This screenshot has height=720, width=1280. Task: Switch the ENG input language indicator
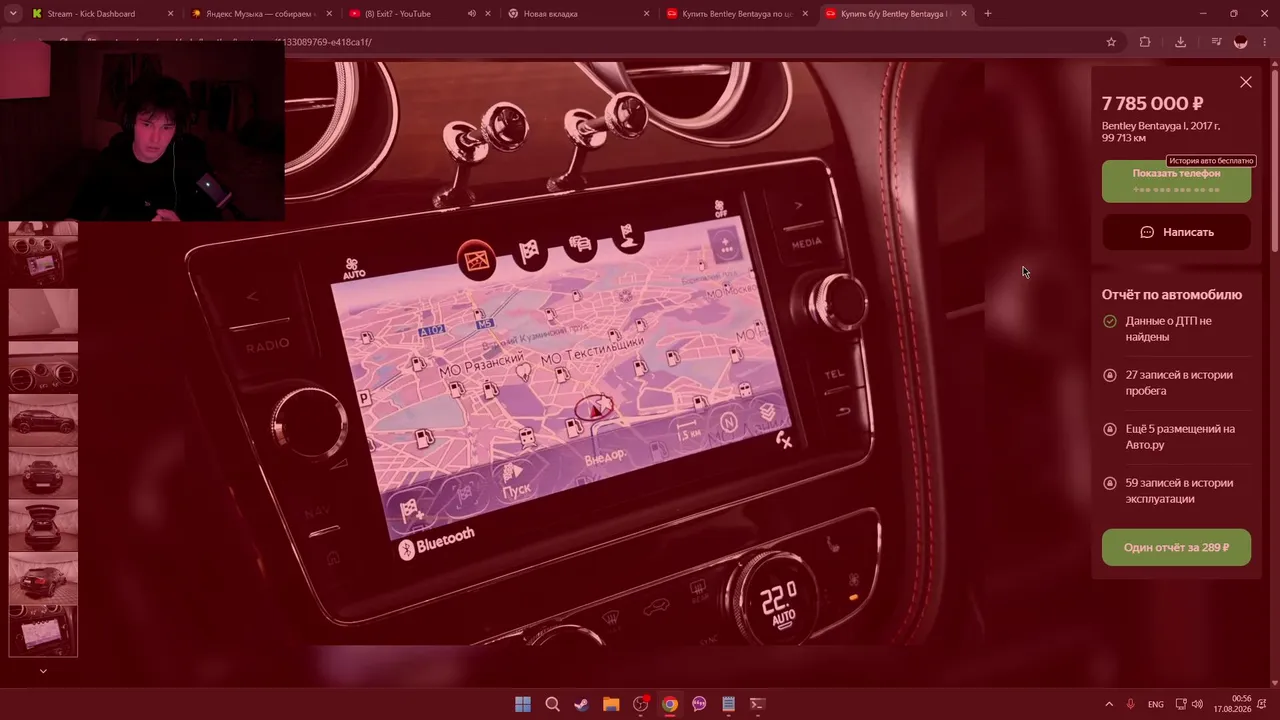[x=1156, y=704]
